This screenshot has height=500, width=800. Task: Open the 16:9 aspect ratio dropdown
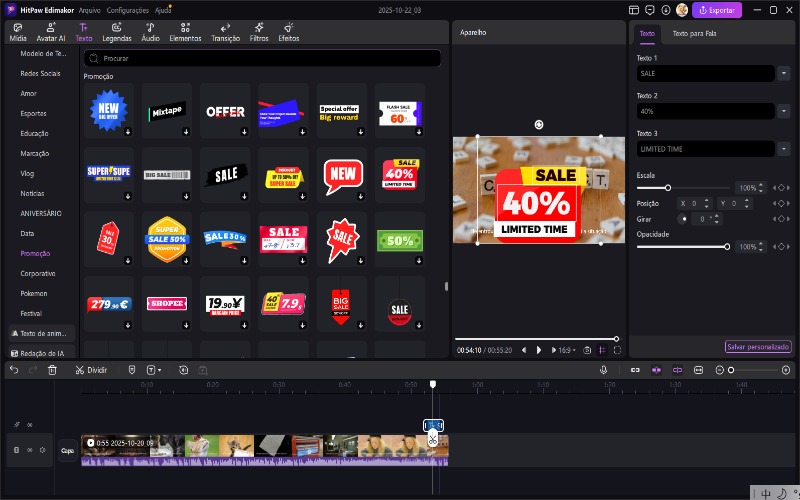click(565, 350)
